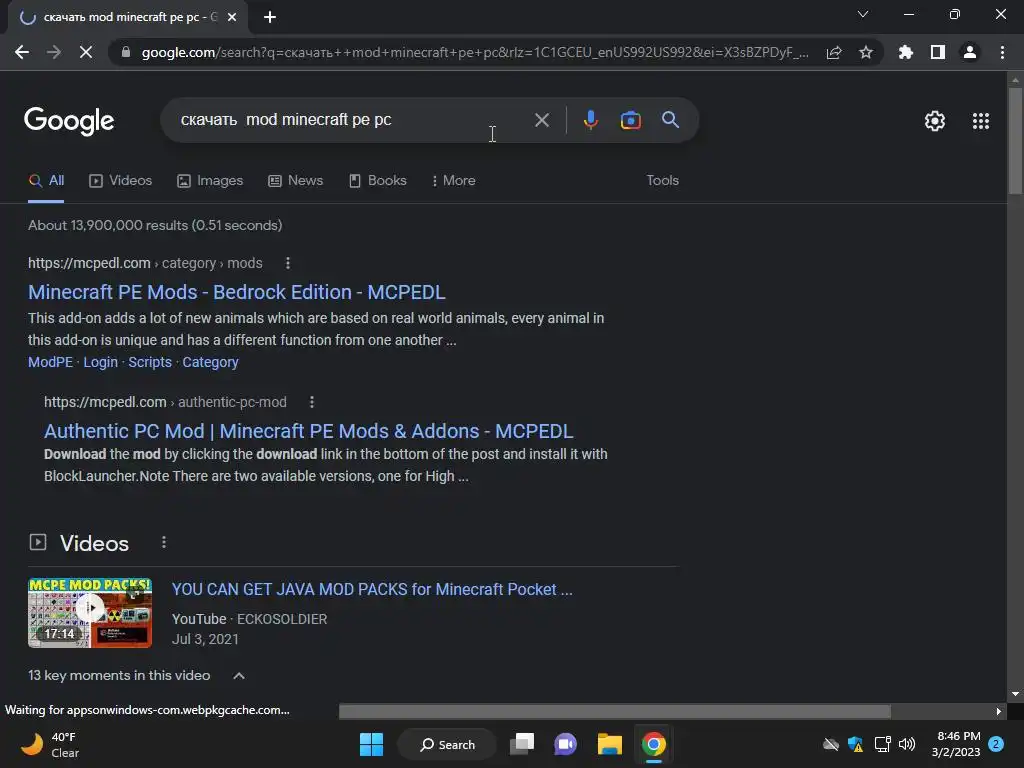Click the vertical page scrollbar thumb
Image resolution: width=1024 pixels, height=768 pixels.
pos(1014,140)
